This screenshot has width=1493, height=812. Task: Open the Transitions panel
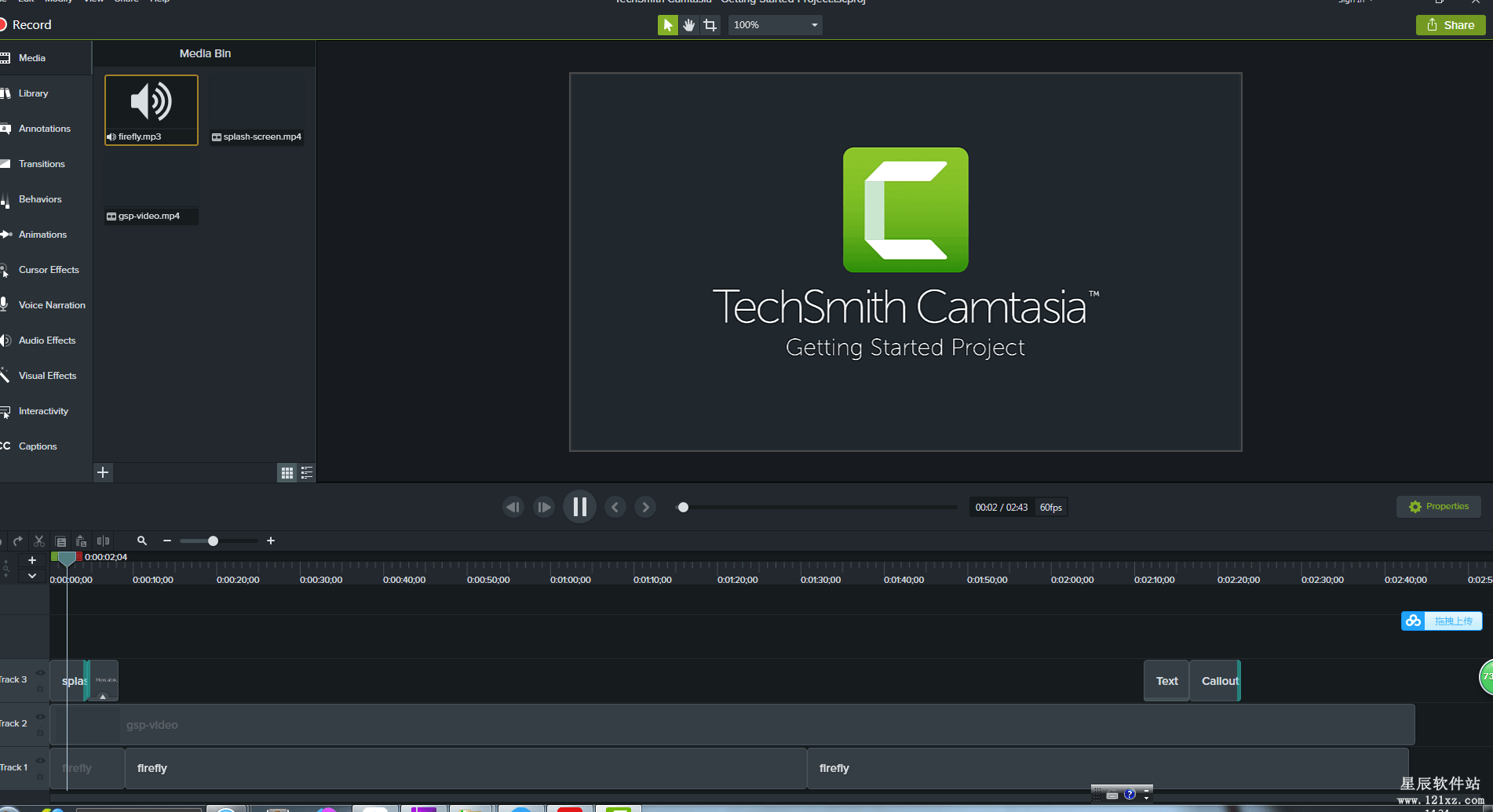pyautogui.click(x=46, y=164)
